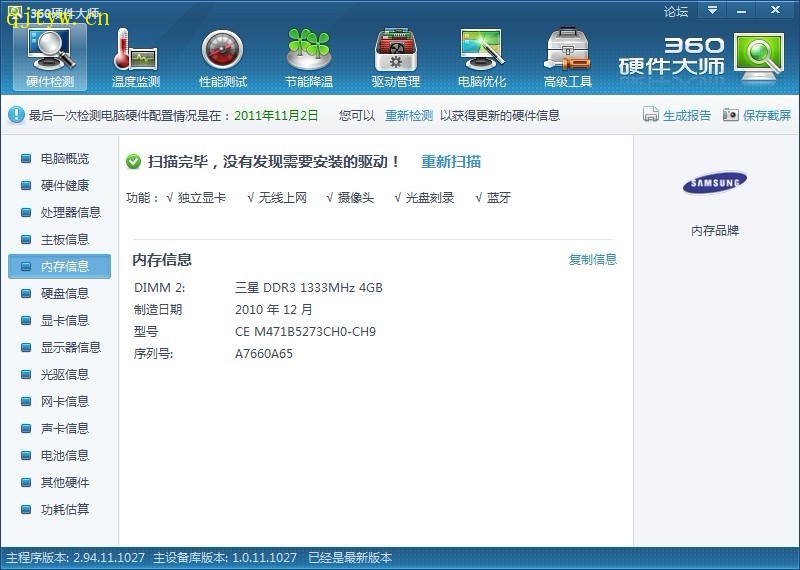Click the 独立显卡 feature label

[202, 197]
